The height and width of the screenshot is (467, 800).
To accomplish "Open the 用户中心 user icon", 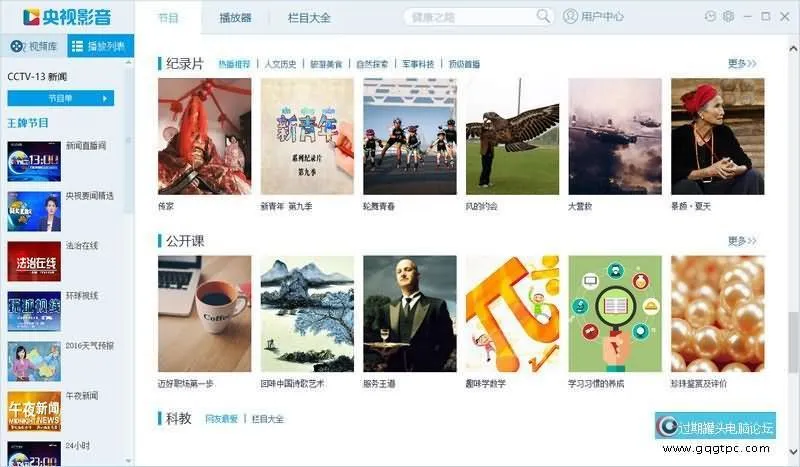I will (x=570, y=16).
